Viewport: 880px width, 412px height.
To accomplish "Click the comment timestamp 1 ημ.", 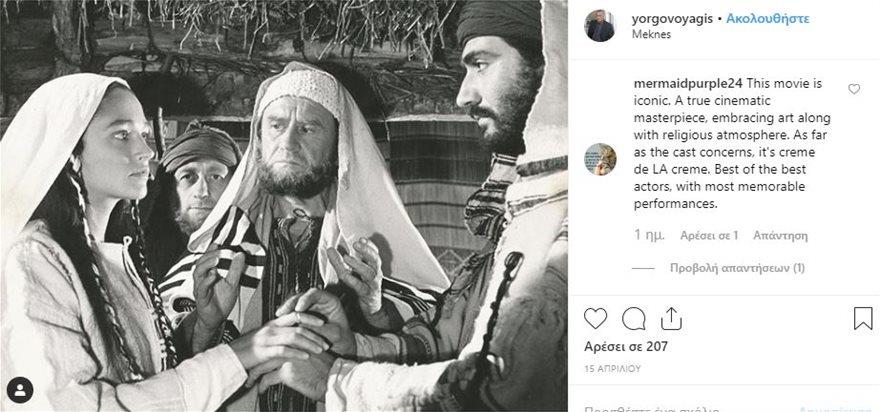I will [x=650, y=236].
